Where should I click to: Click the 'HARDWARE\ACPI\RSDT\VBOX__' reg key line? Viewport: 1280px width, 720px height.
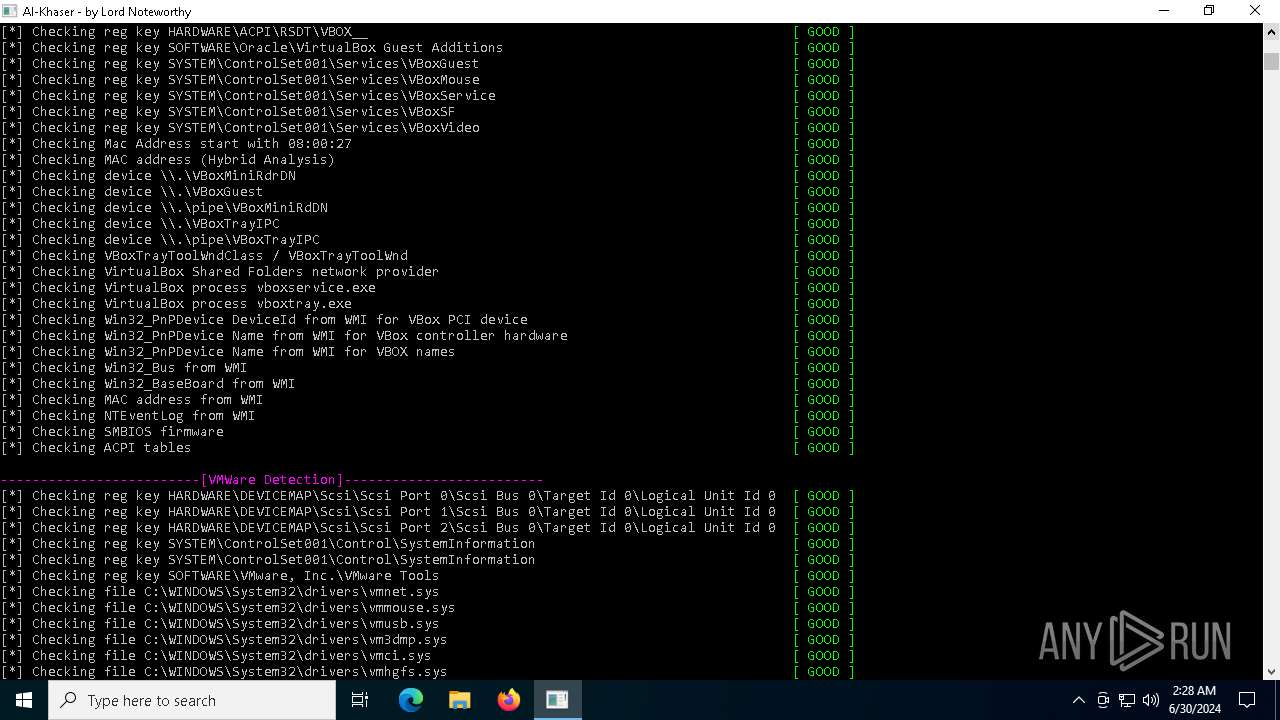(184, 32)
